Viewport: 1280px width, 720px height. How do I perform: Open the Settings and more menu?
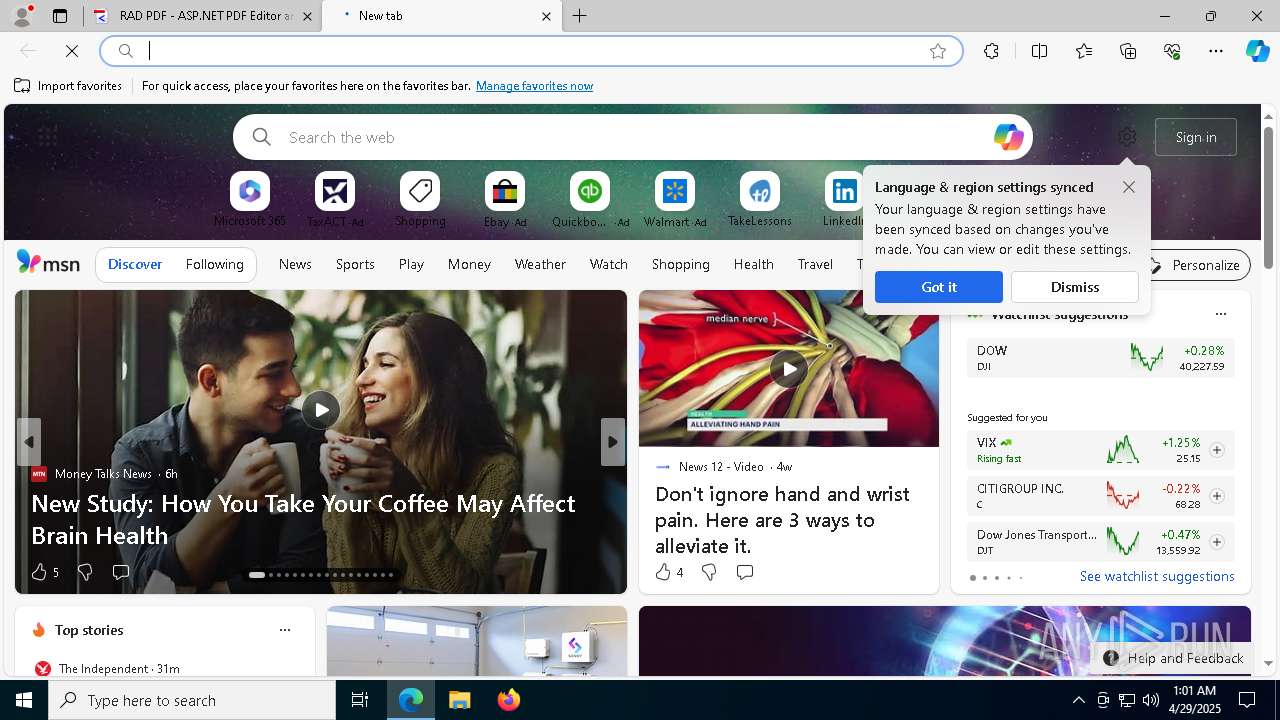[x=1216, y=51]
